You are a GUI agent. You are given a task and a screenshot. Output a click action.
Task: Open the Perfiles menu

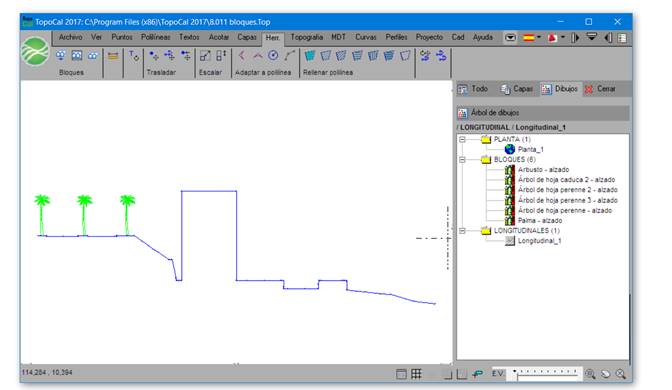(x=396, y=37)
